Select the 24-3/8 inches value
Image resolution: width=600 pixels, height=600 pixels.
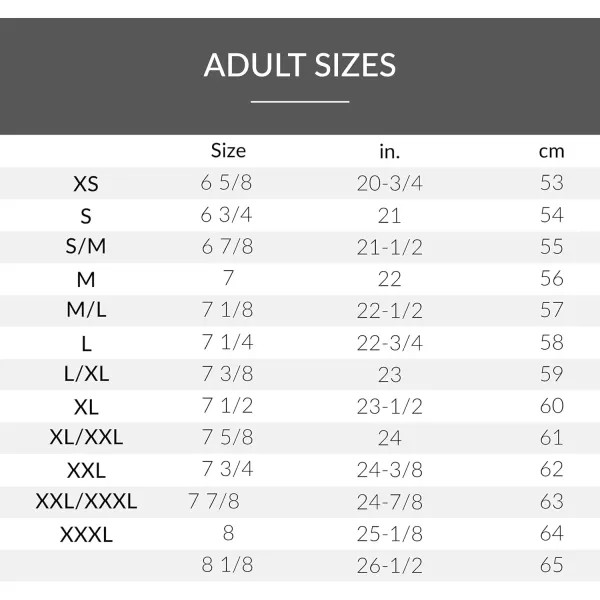click(390, 470)
